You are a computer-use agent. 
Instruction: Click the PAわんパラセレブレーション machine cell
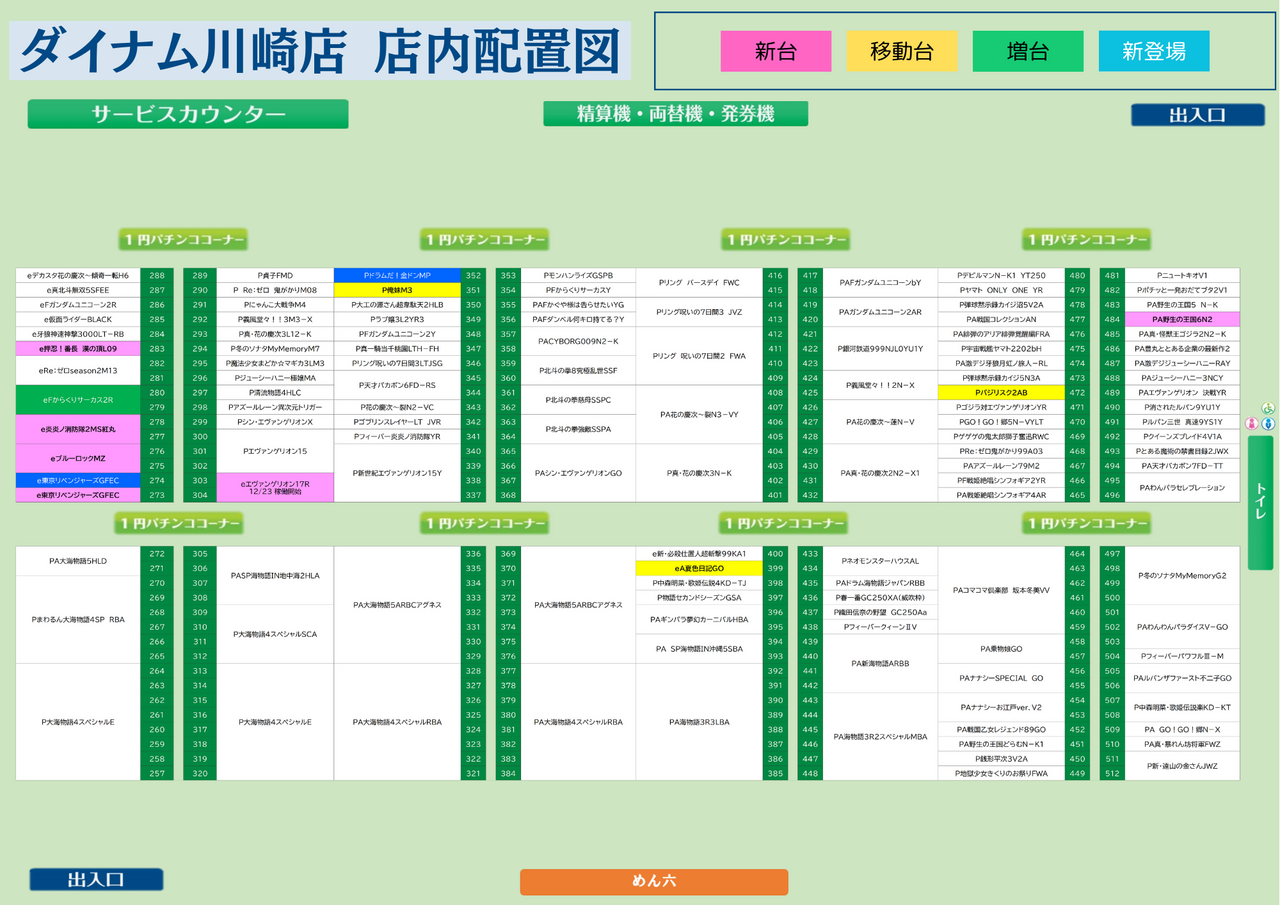pos(1182,487)
